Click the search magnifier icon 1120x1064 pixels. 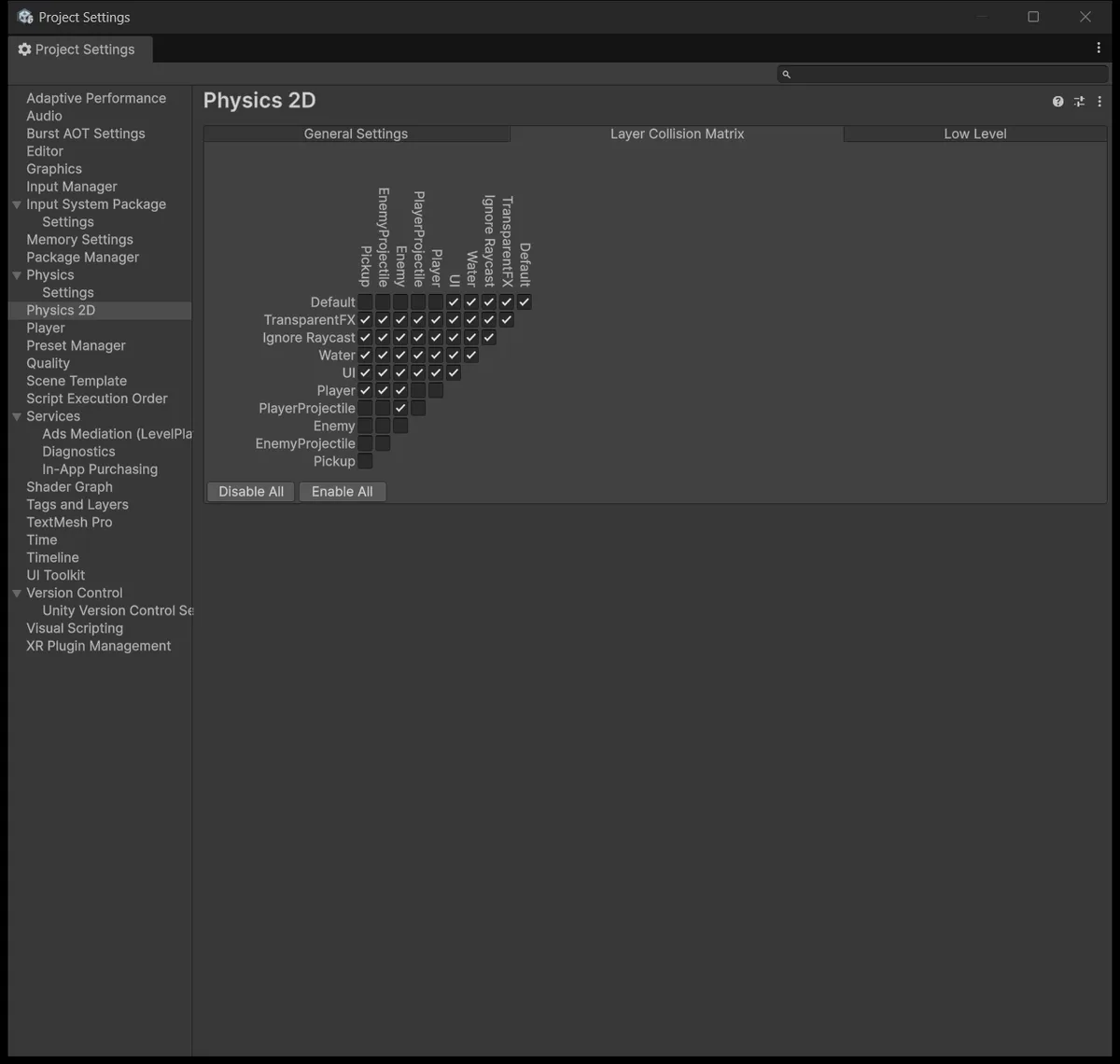786,74
